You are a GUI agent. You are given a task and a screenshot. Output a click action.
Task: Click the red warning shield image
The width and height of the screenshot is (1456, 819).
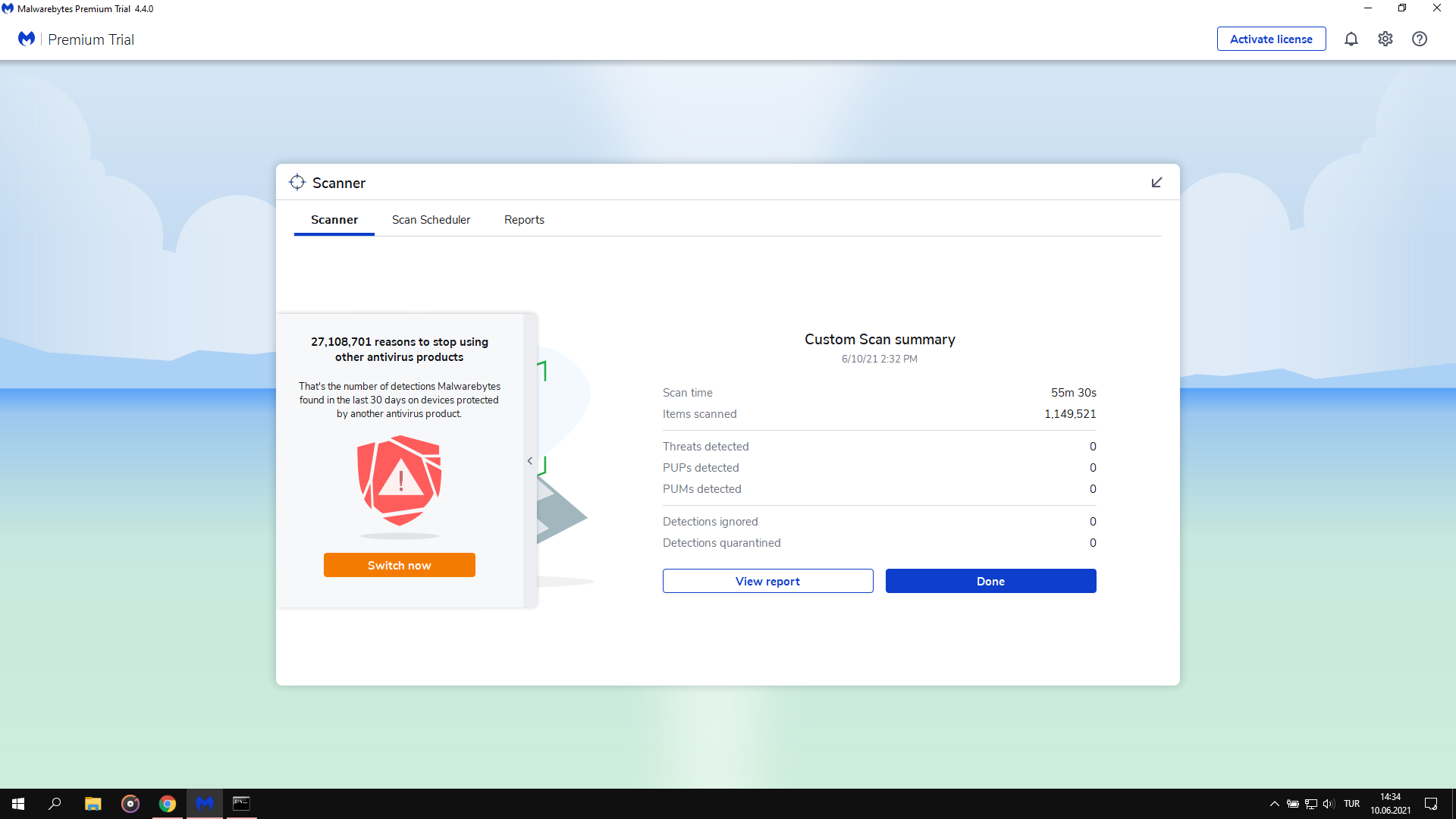(400, 481)
